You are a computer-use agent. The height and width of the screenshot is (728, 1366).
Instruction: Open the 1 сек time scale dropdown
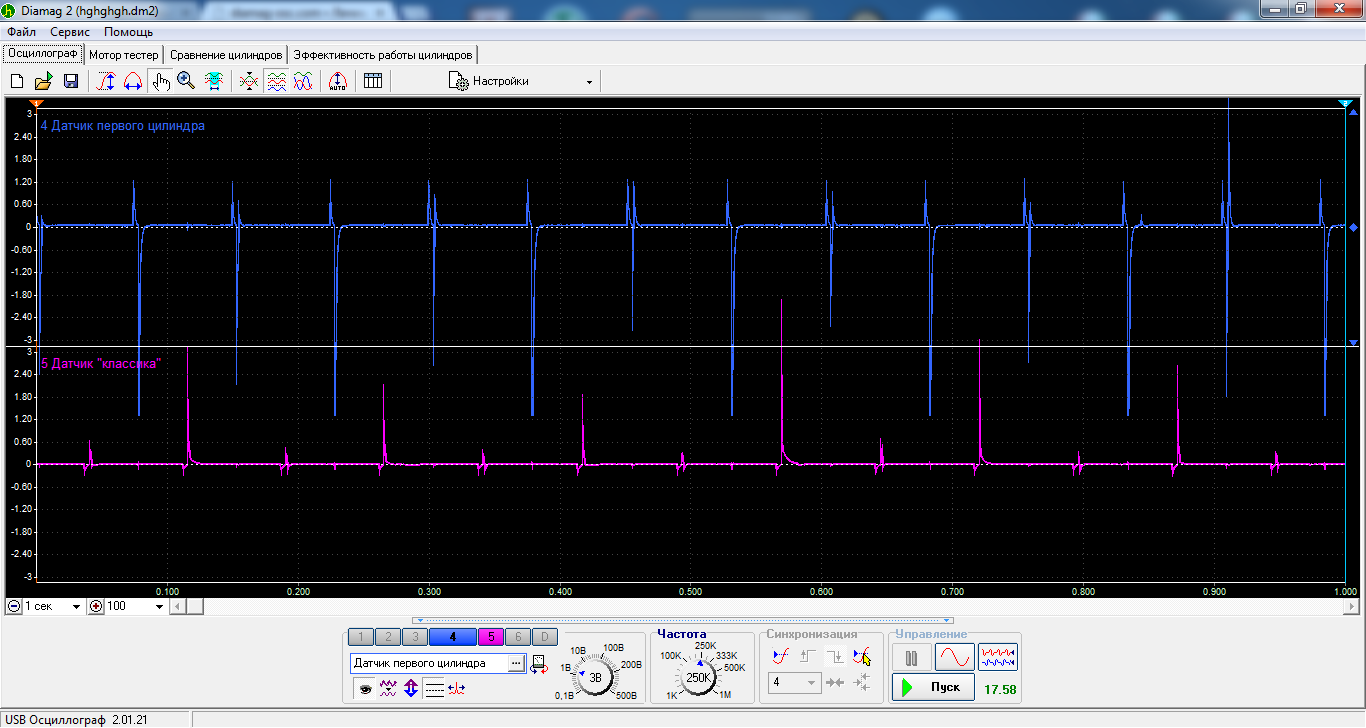tap(76, 606)
